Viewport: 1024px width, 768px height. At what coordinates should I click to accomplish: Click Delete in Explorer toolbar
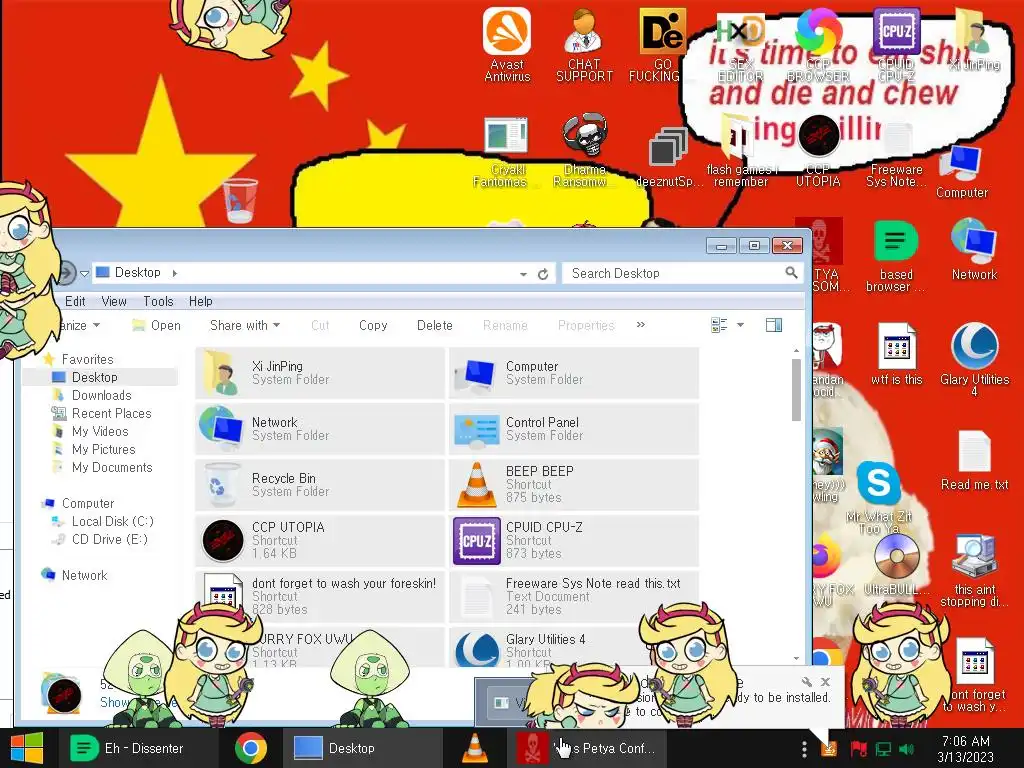tap(434, 325)
